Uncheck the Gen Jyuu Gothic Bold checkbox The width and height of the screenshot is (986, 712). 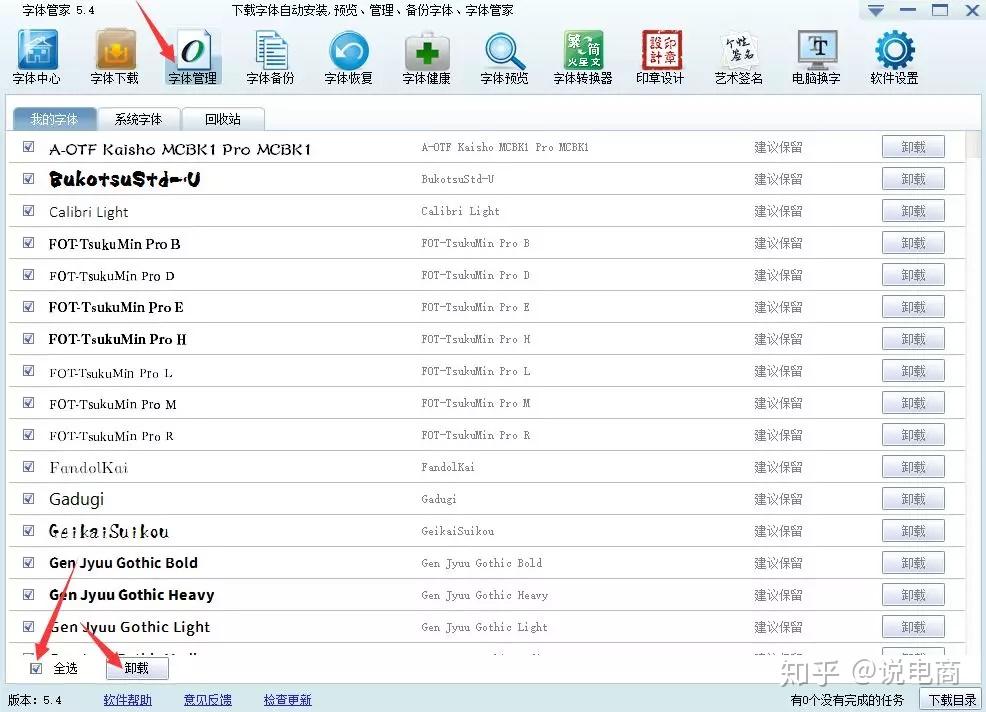click(x=28, y=562)
